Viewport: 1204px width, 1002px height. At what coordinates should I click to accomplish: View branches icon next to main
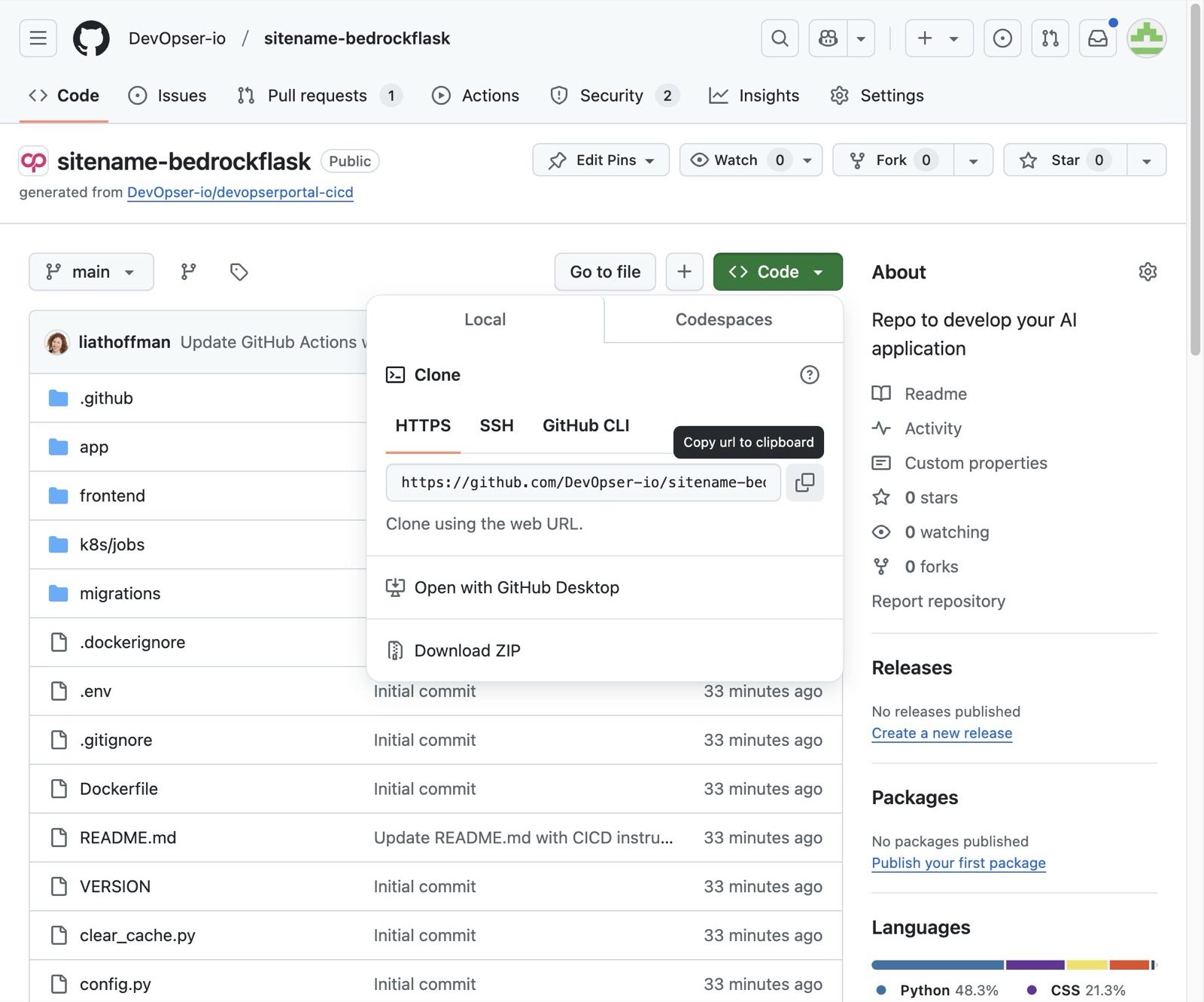pos(188,272)
